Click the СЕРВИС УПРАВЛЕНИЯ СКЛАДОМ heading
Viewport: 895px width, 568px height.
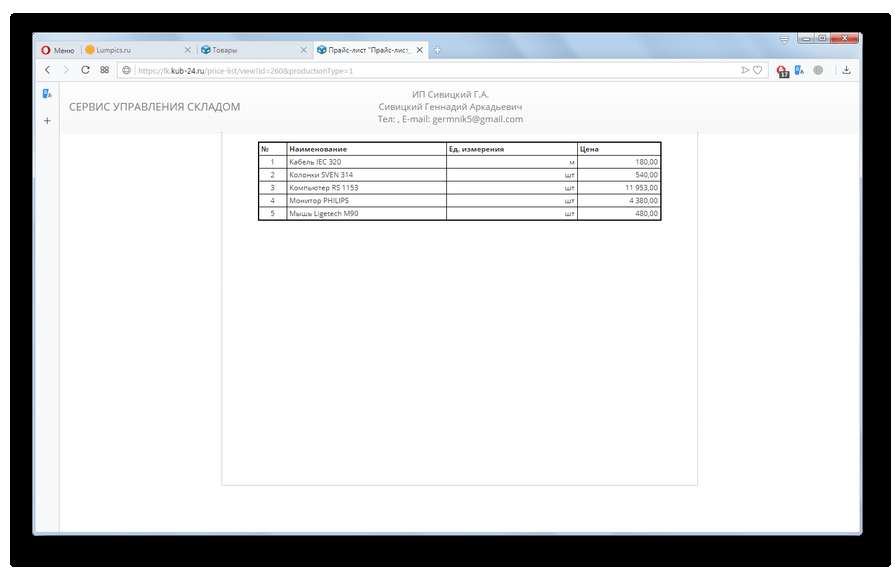[x=155, y=107]
